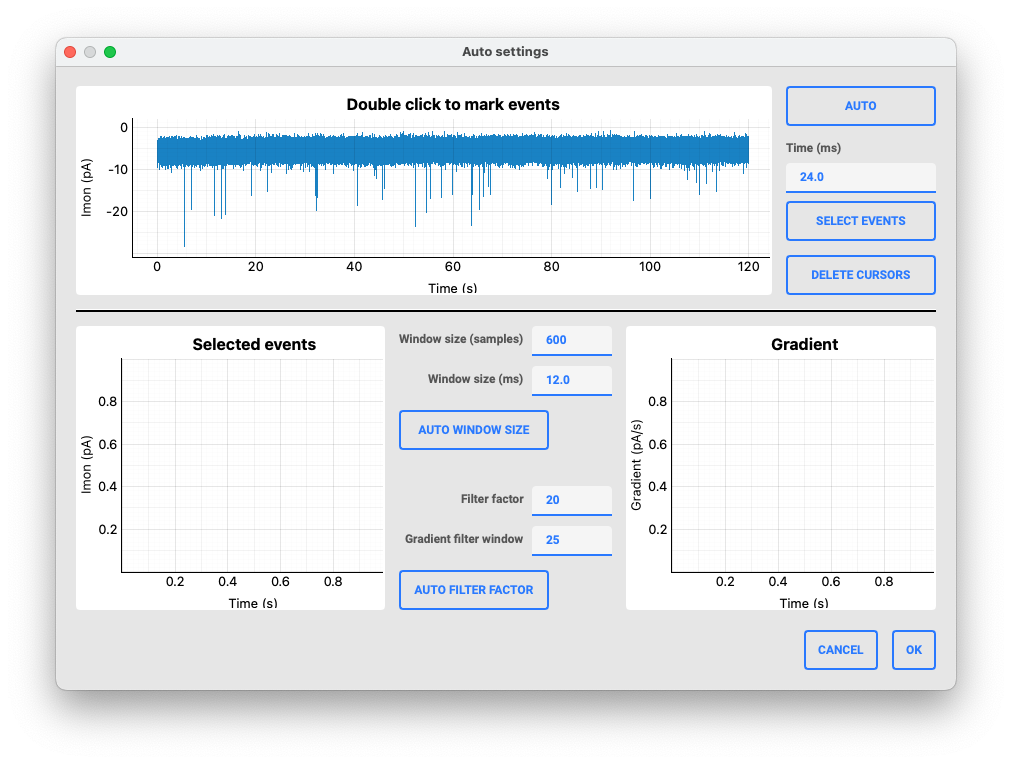Click the SELECT EVENTS button

860,221
